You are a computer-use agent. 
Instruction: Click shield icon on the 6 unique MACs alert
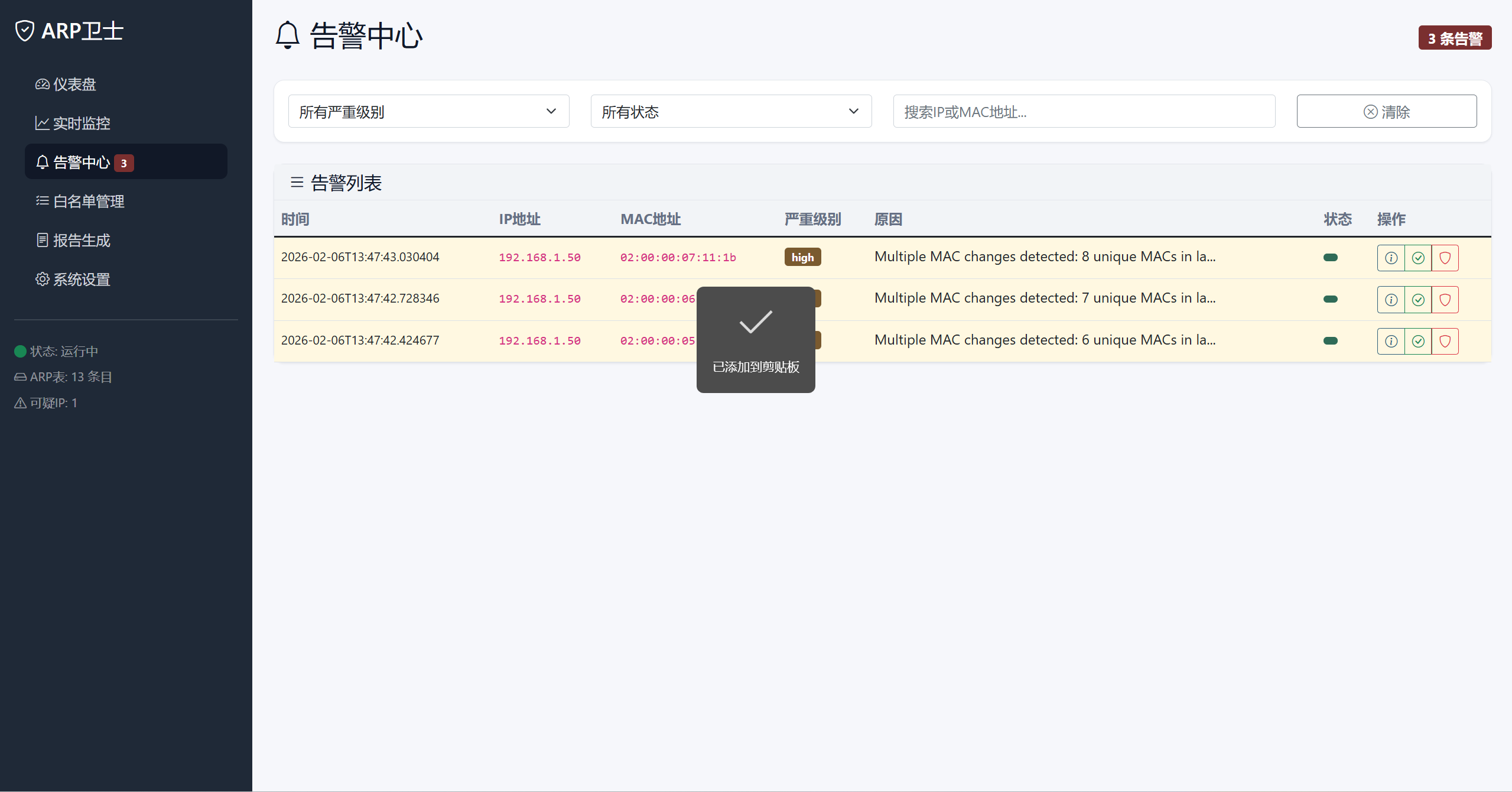1445,341
